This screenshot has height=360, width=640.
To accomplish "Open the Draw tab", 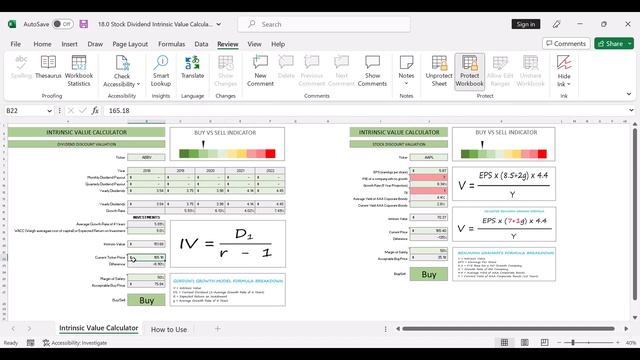I will 95,44.
